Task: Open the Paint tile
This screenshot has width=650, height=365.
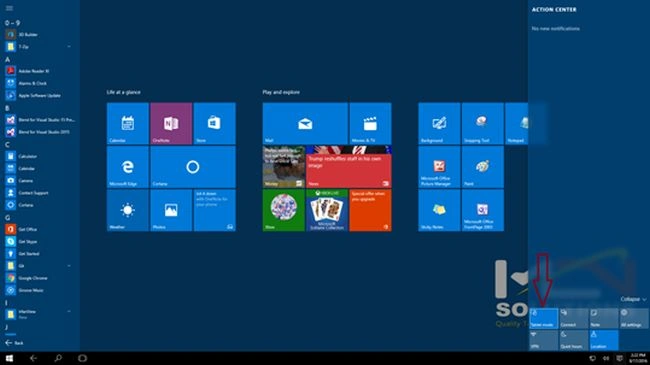Action: 483,167
